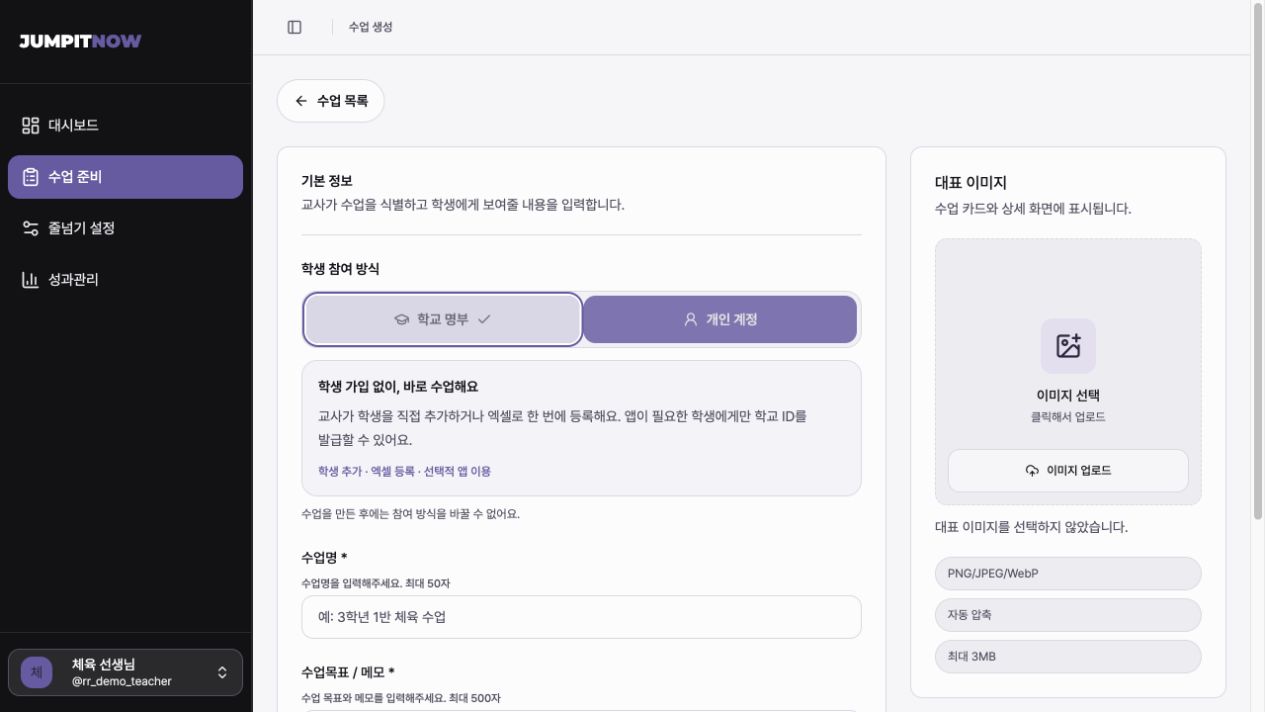This screenshot has width=1265, height=712.
Task: Click the 수업 생성 breadcrumb text
Action: 370,27
